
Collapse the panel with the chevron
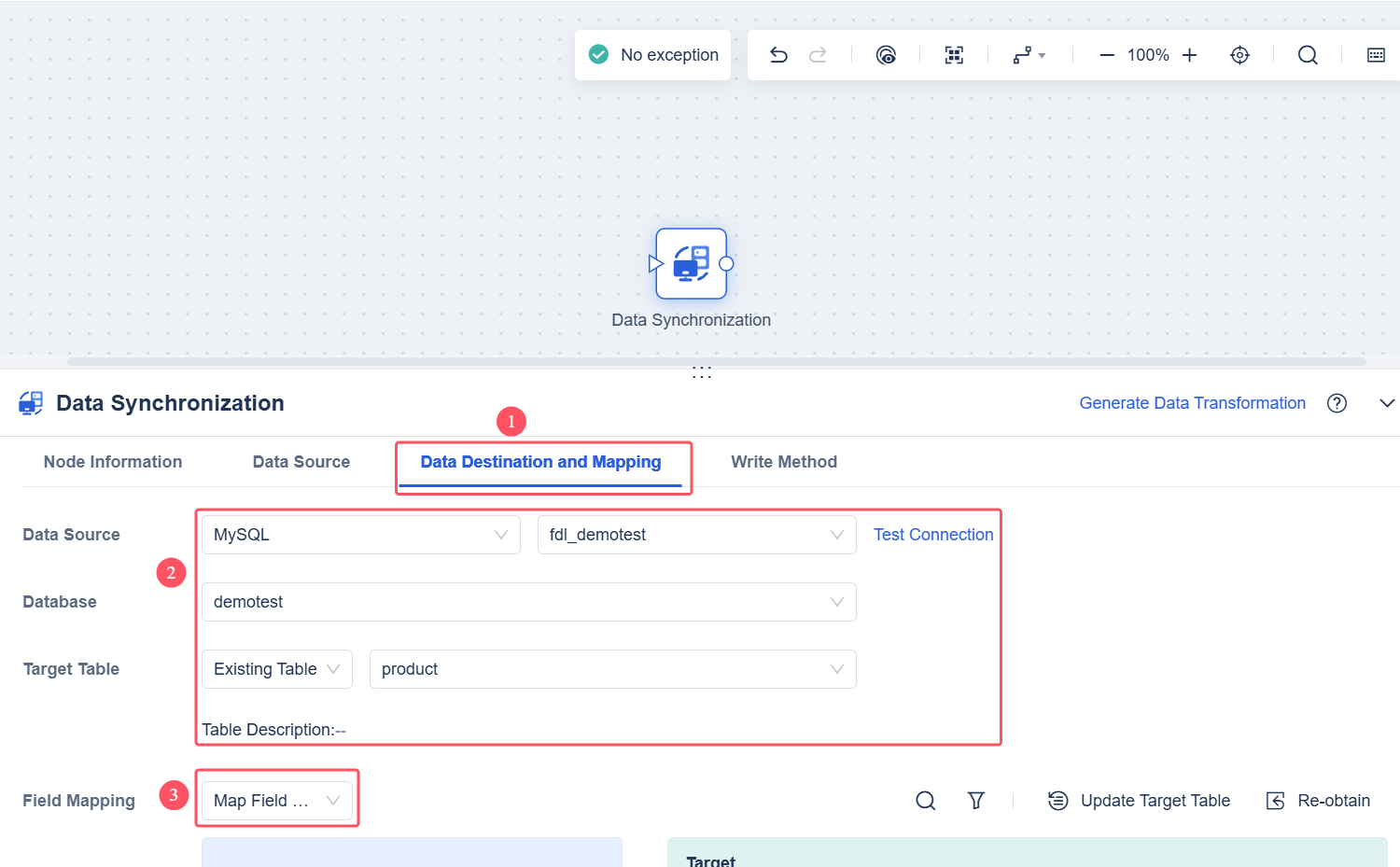pyautogui.click(x=1387, y=403)
